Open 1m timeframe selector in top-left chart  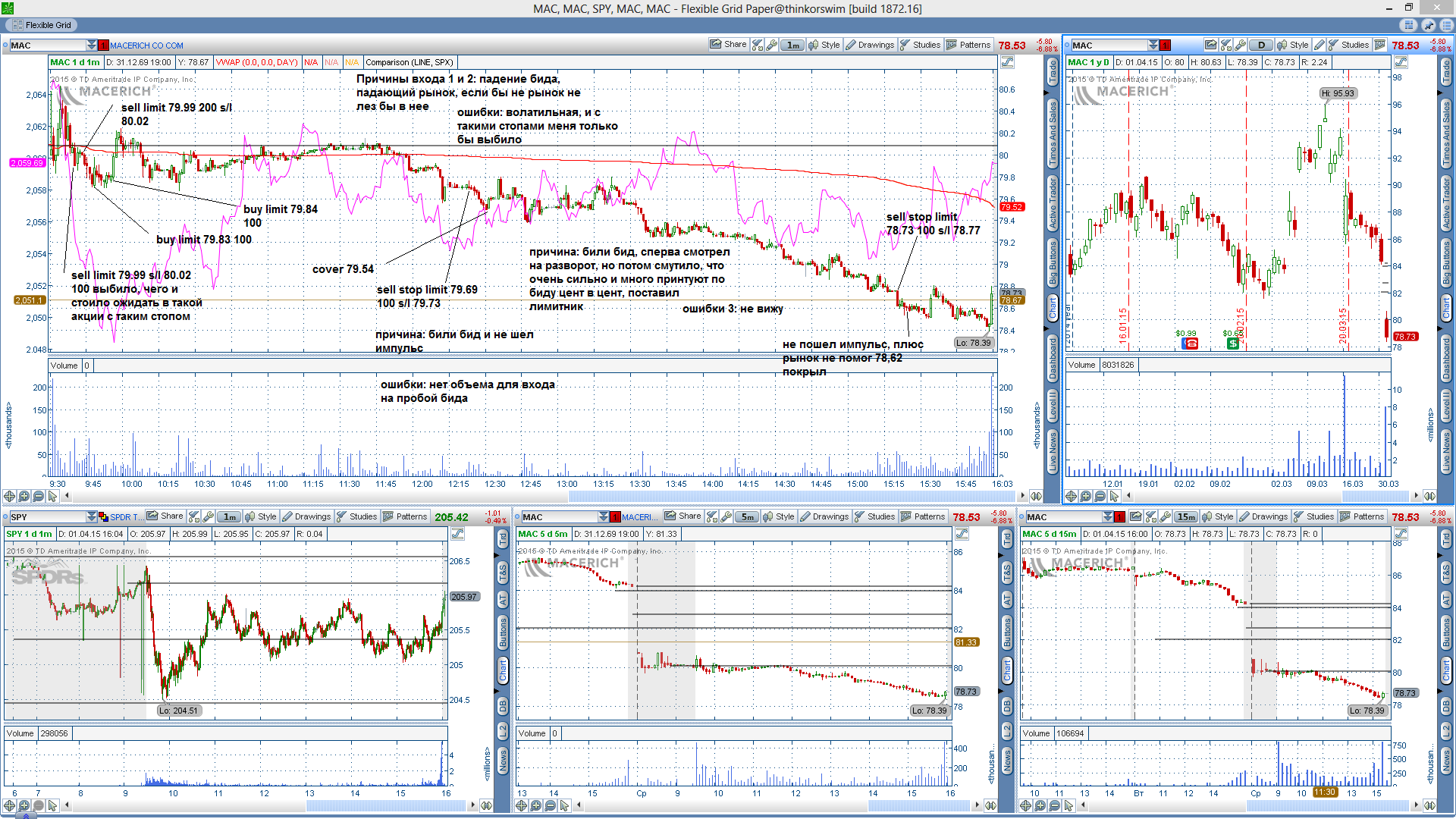792,45
